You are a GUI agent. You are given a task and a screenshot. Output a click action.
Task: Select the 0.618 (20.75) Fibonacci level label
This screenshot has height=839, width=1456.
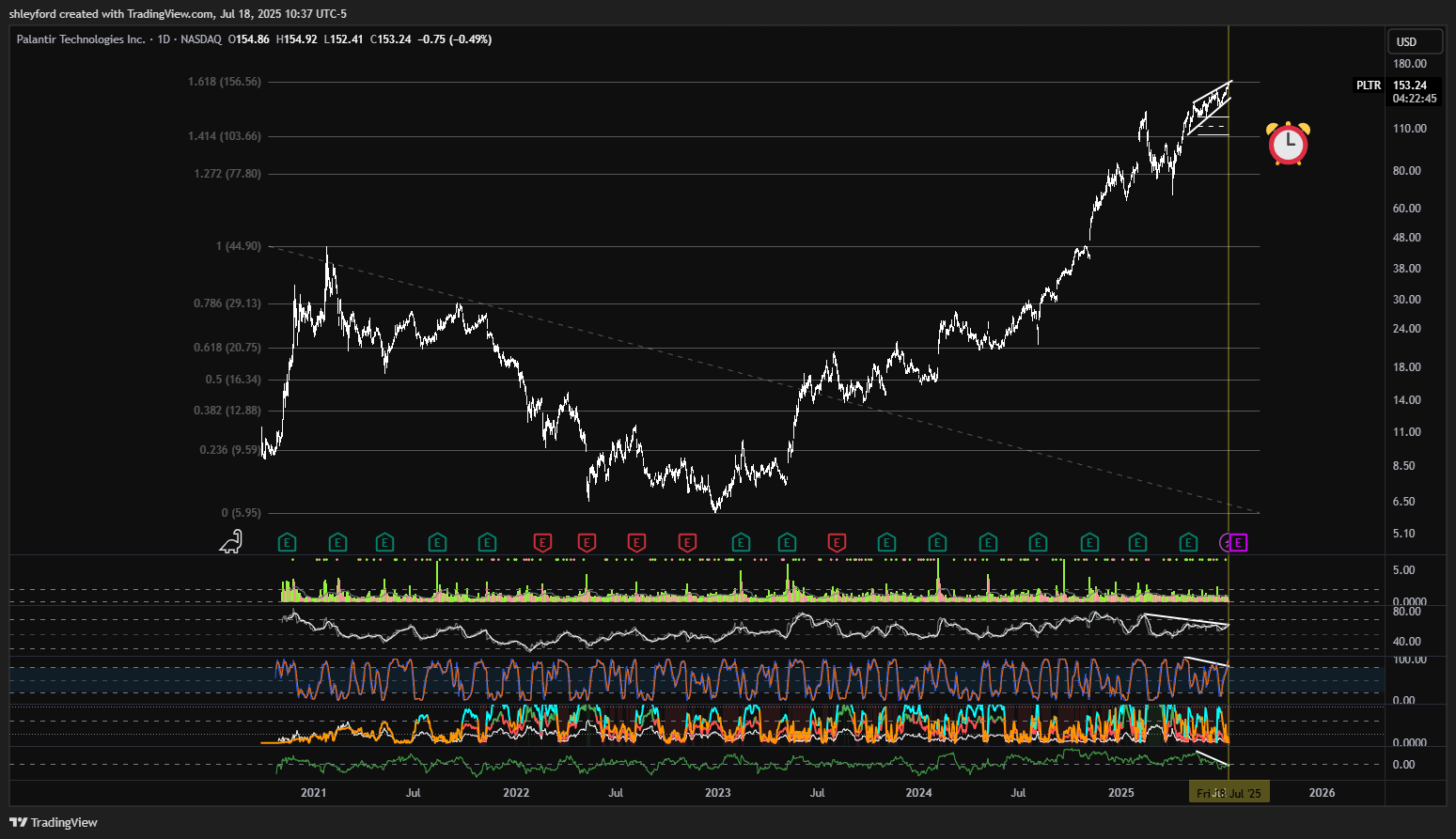(227, 348)
